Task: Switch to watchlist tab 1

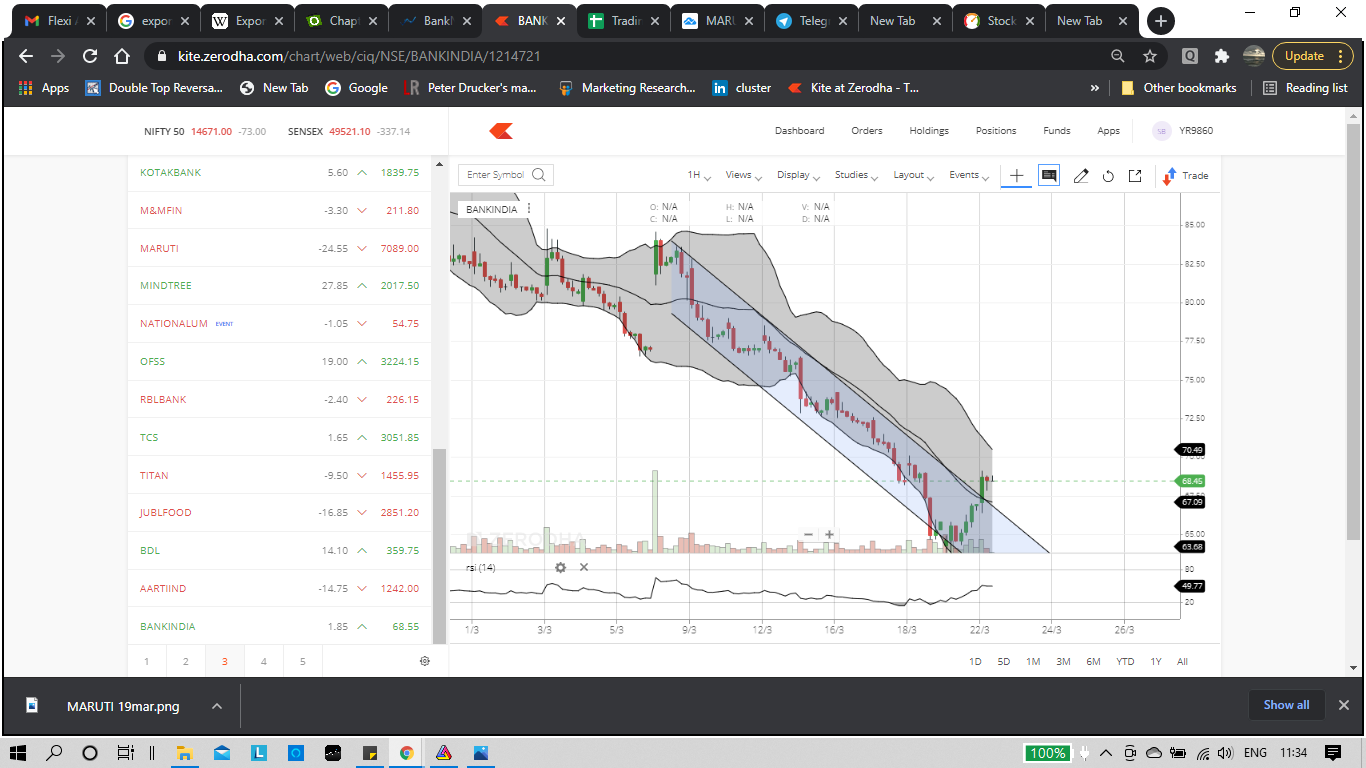Action: pos(147,661)
